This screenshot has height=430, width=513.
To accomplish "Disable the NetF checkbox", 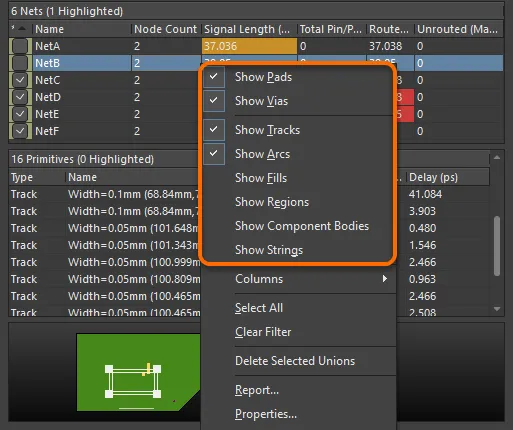I will [20, 131].
